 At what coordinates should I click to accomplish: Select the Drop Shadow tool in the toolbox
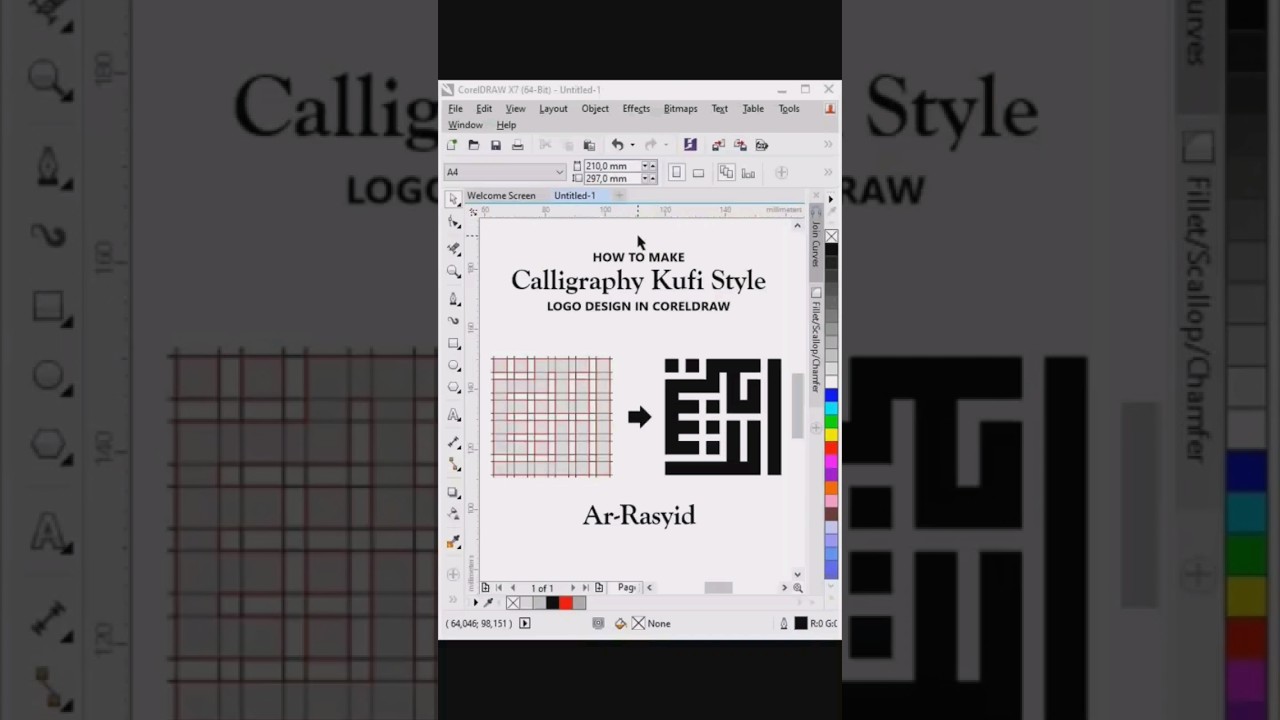click(x=454, y=493)
